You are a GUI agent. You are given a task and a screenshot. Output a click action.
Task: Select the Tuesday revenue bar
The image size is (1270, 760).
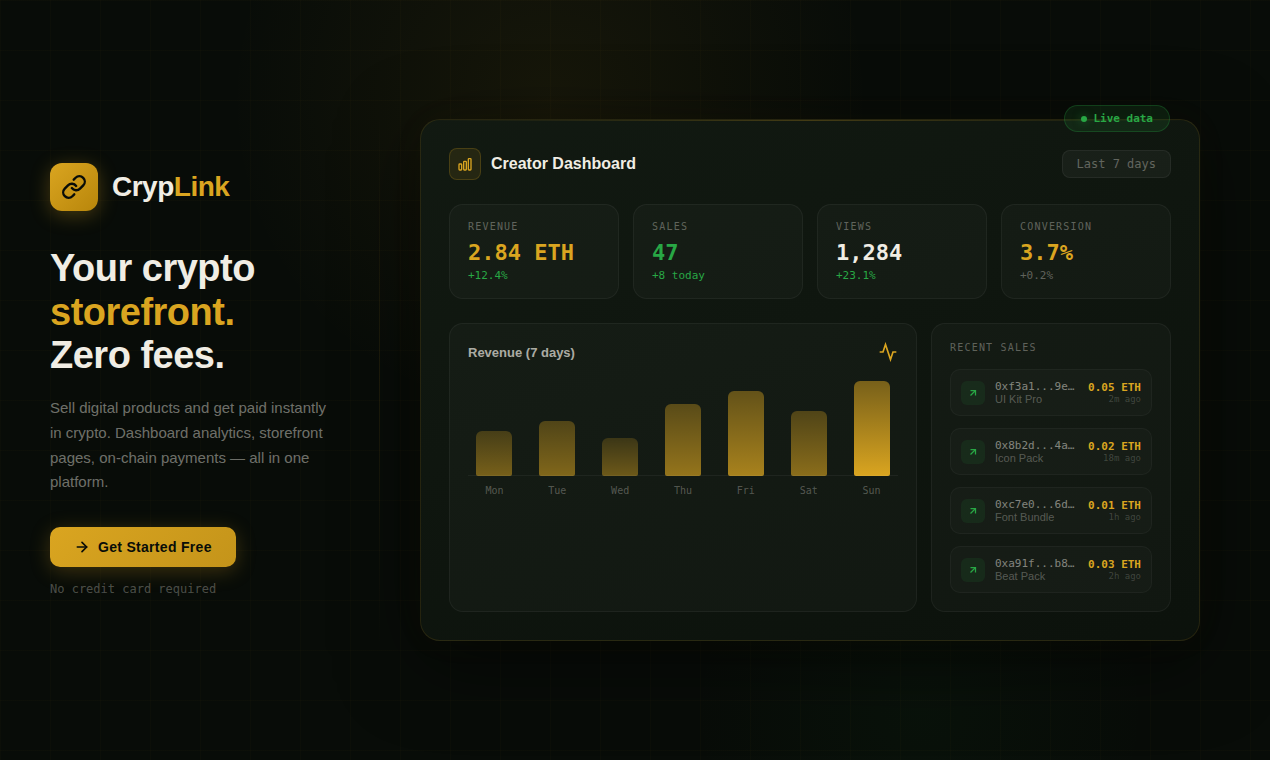[x=557, y=449]
